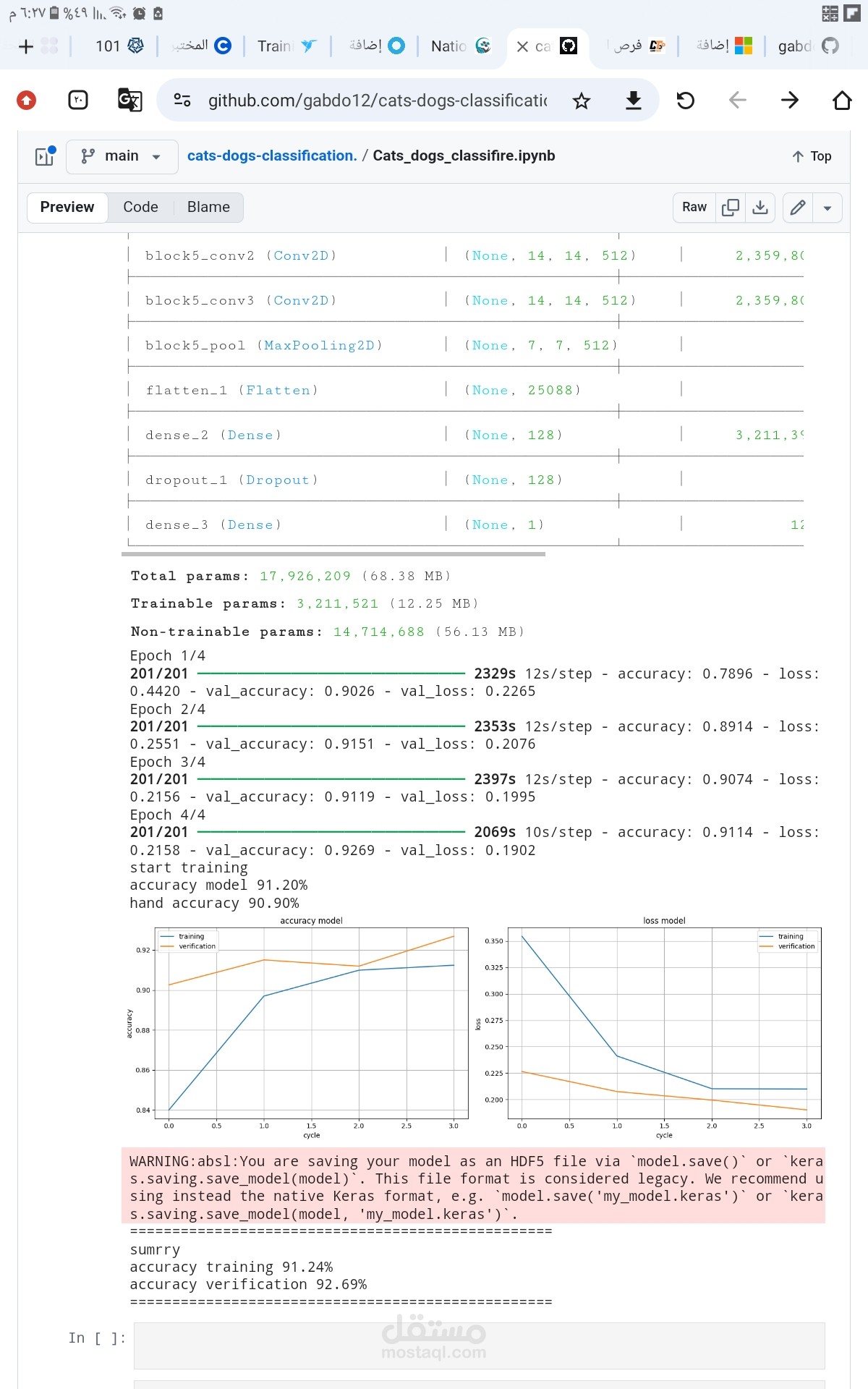Expand the file tree side panel

pos(45,156)
